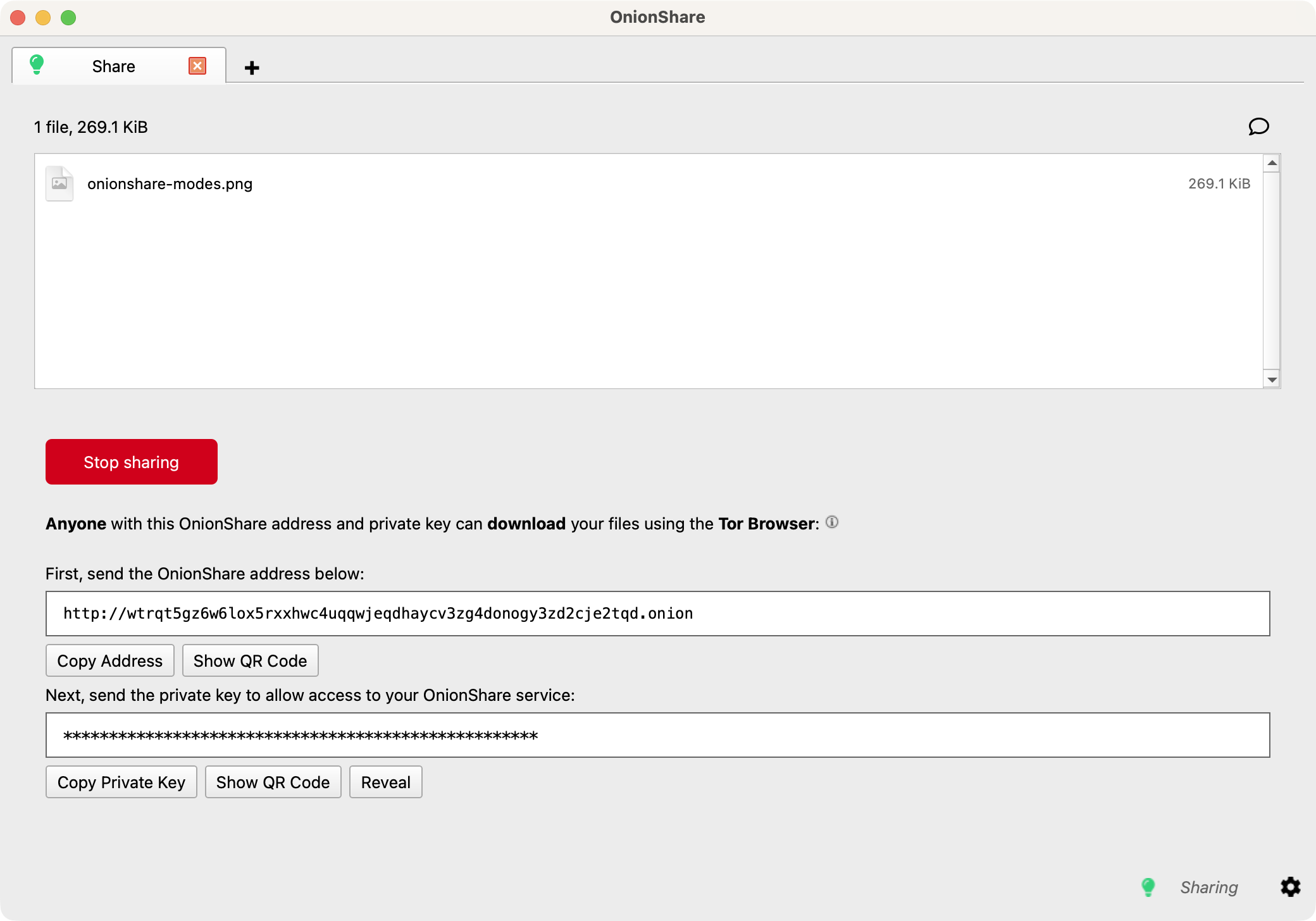Select the Share tab
1316x921 pixels.
click(119, 66)
